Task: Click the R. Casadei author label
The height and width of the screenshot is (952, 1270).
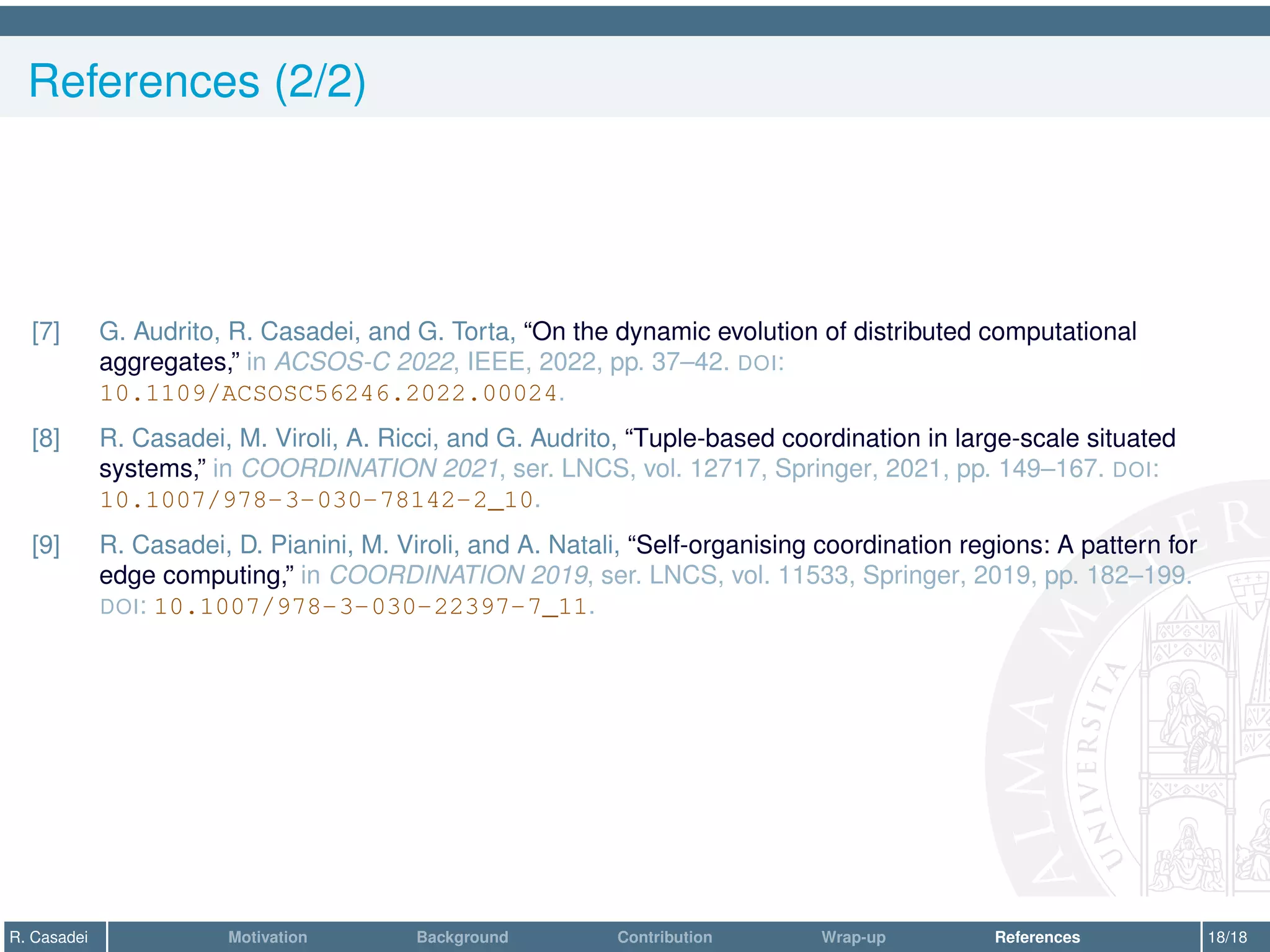Action: point(49,937)
